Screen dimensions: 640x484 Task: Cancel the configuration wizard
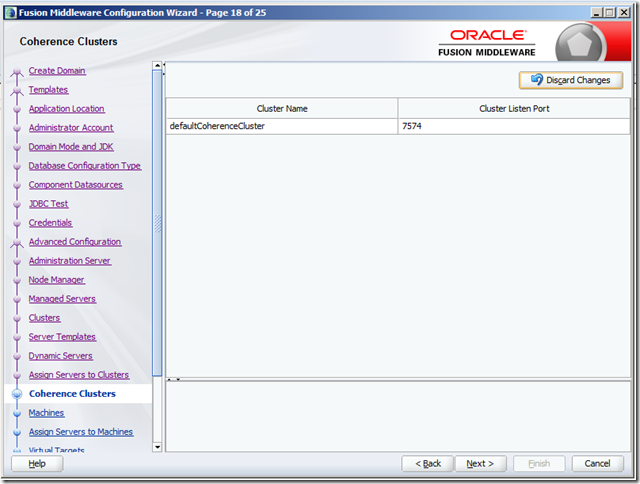click(598, 464)
